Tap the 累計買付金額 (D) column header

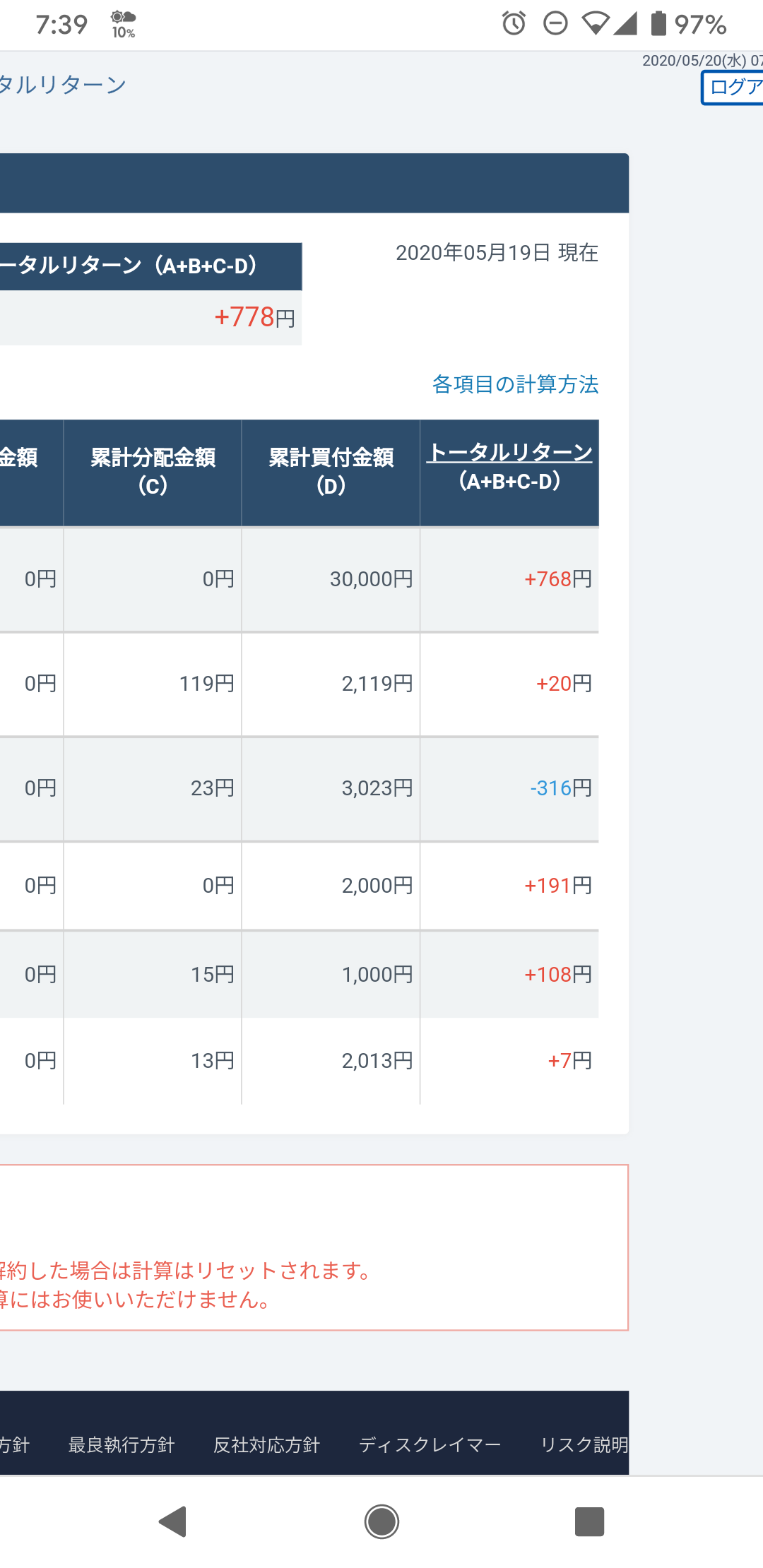click(331, 473)
